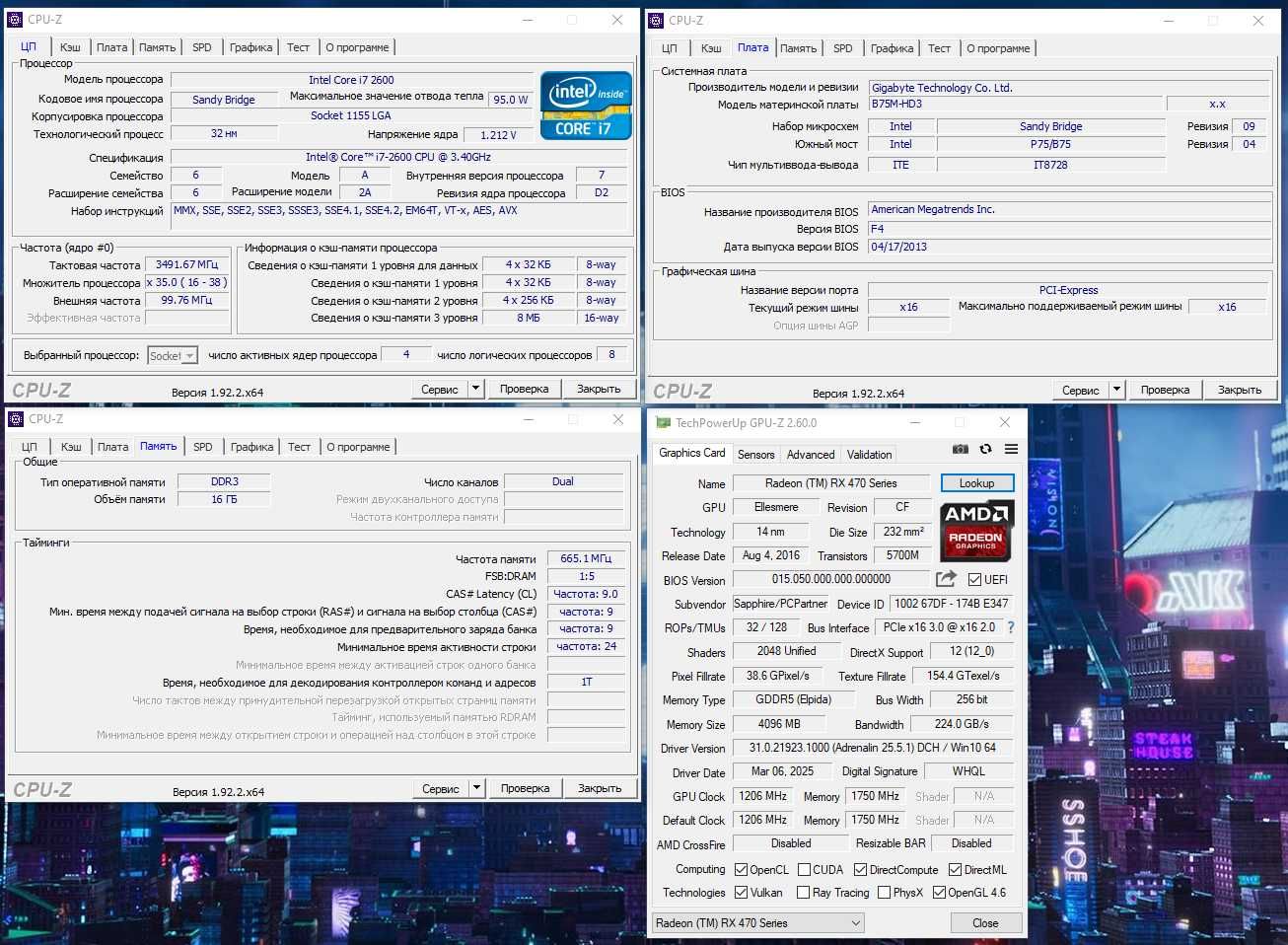Toggle DirectML checkbox
Screen dimensions: 1288x945
[x=955, y=869]
